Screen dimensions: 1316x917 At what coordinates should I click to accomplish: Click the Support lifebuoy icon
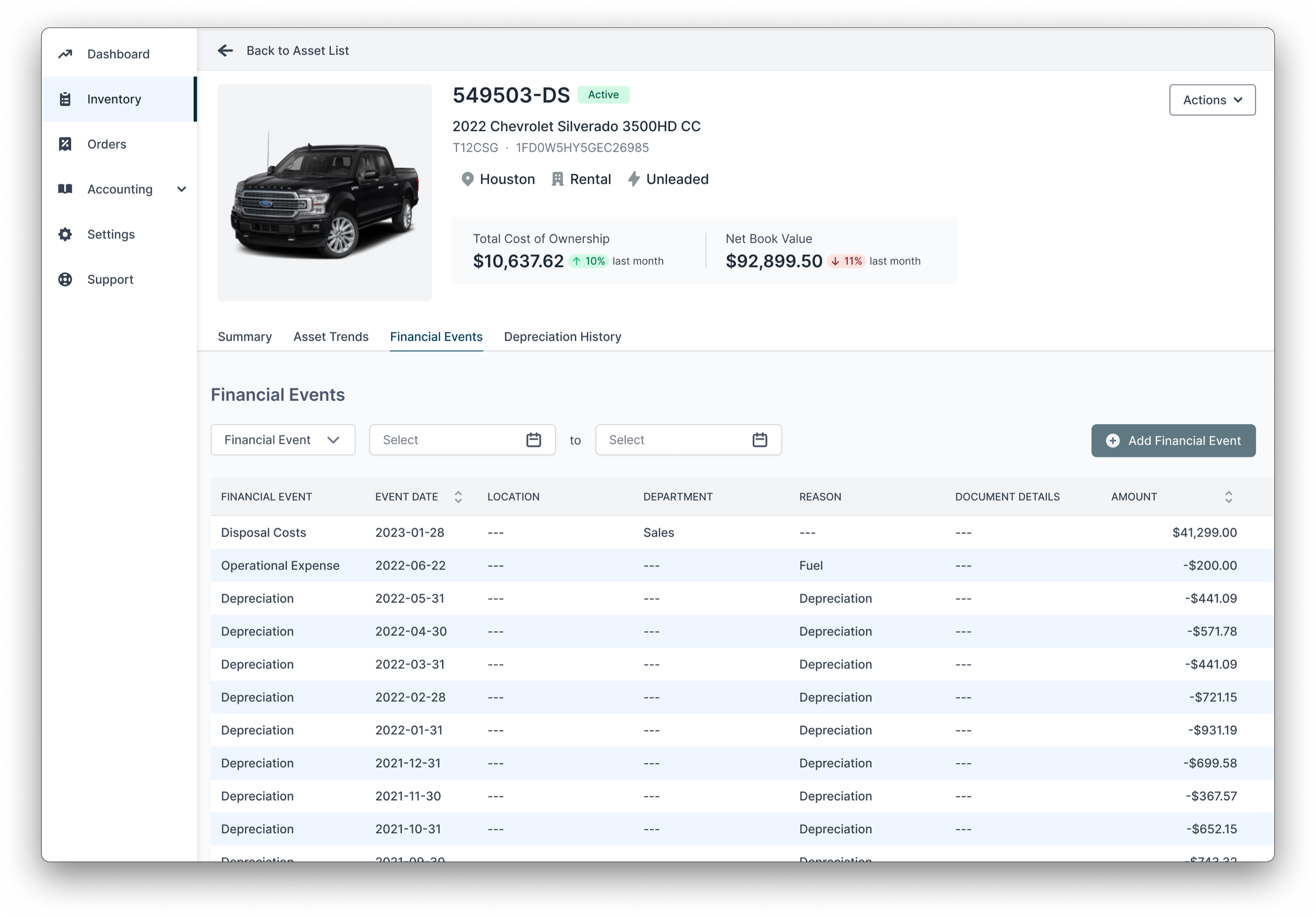point(65,279)
